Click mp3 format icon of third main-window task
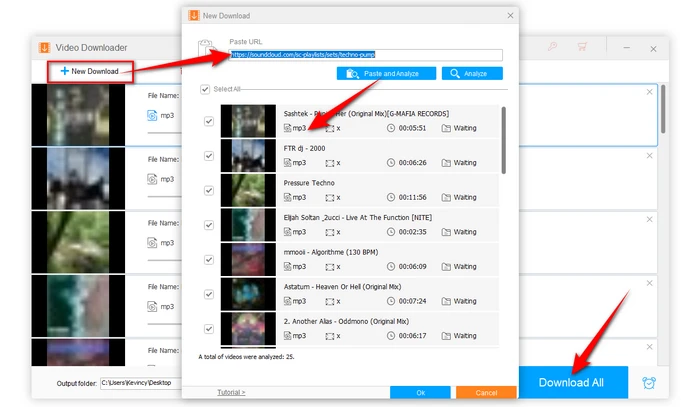This screenshot has width=700, height=407. [x=152, y=243]
